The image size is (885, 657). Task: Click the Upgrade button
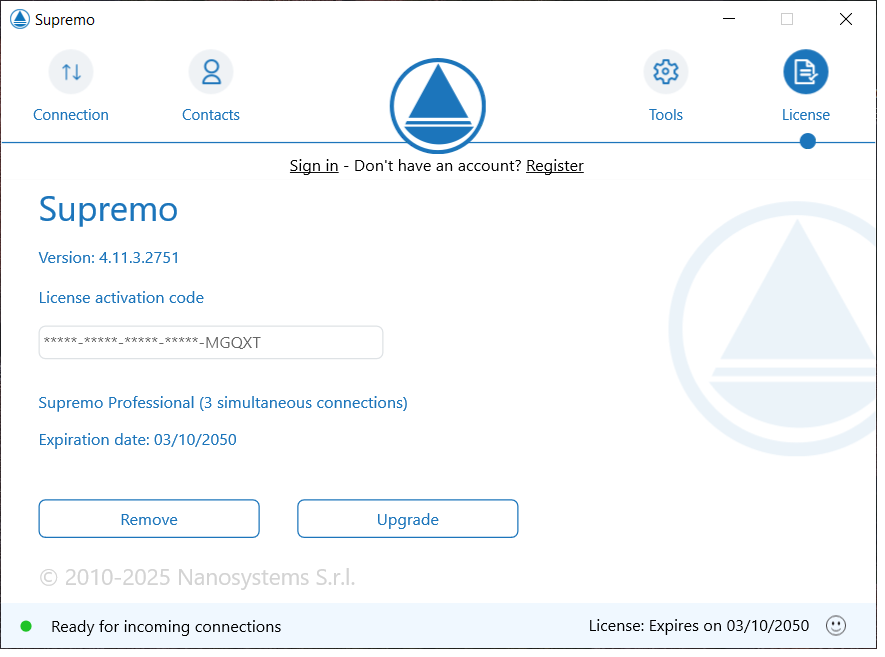(408, 519)
